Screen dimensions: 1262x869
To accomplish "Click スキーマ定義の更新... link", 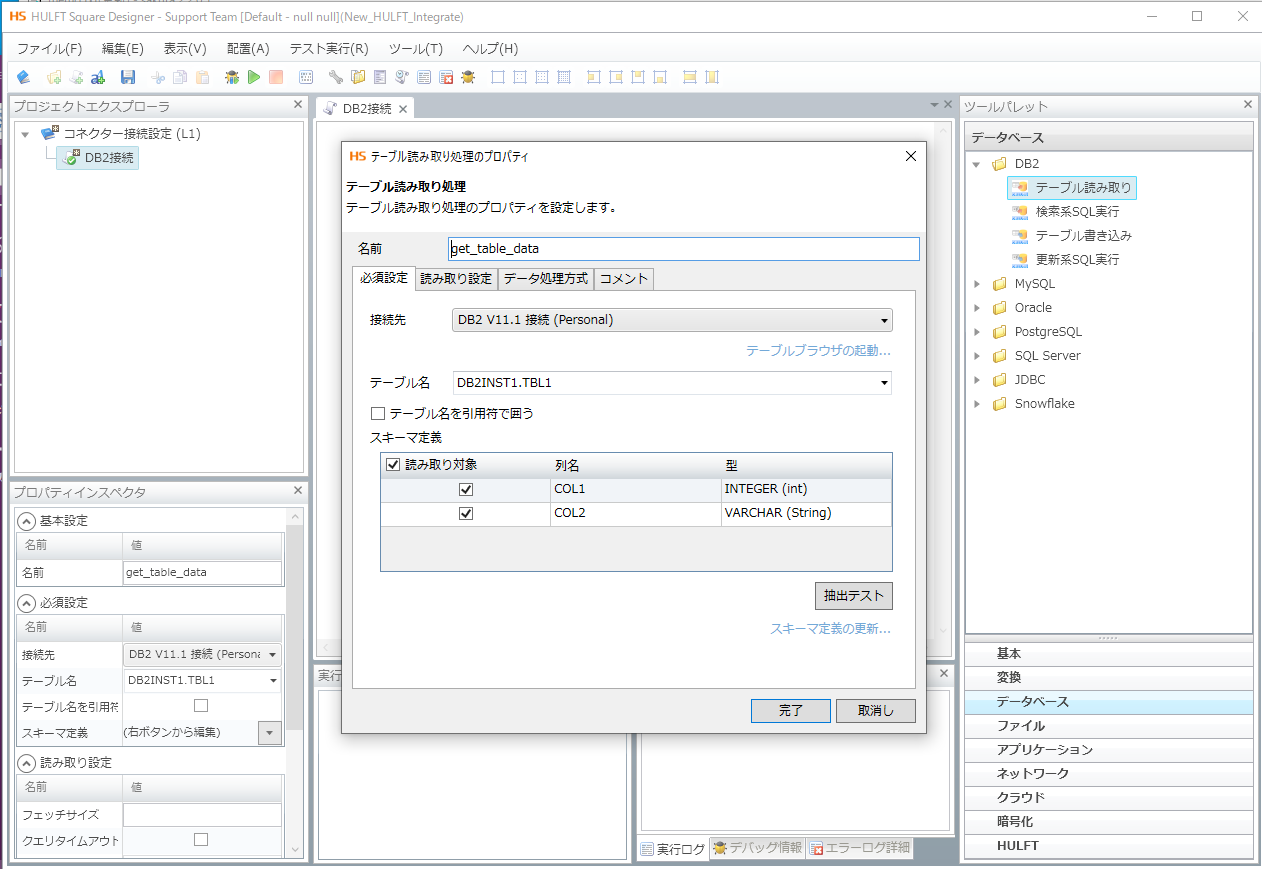I will click(830, 629).
